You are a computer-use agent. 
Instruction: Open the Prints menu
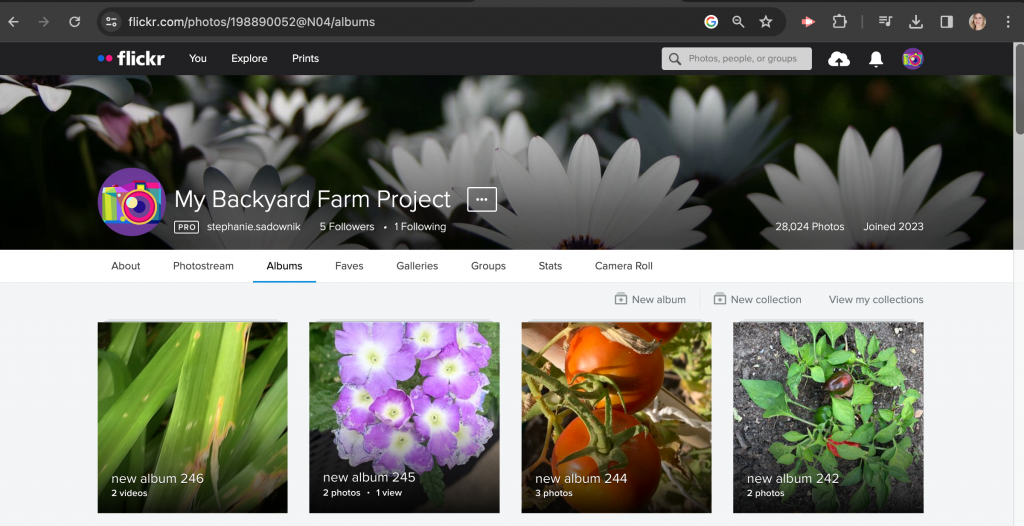(305, 58)
